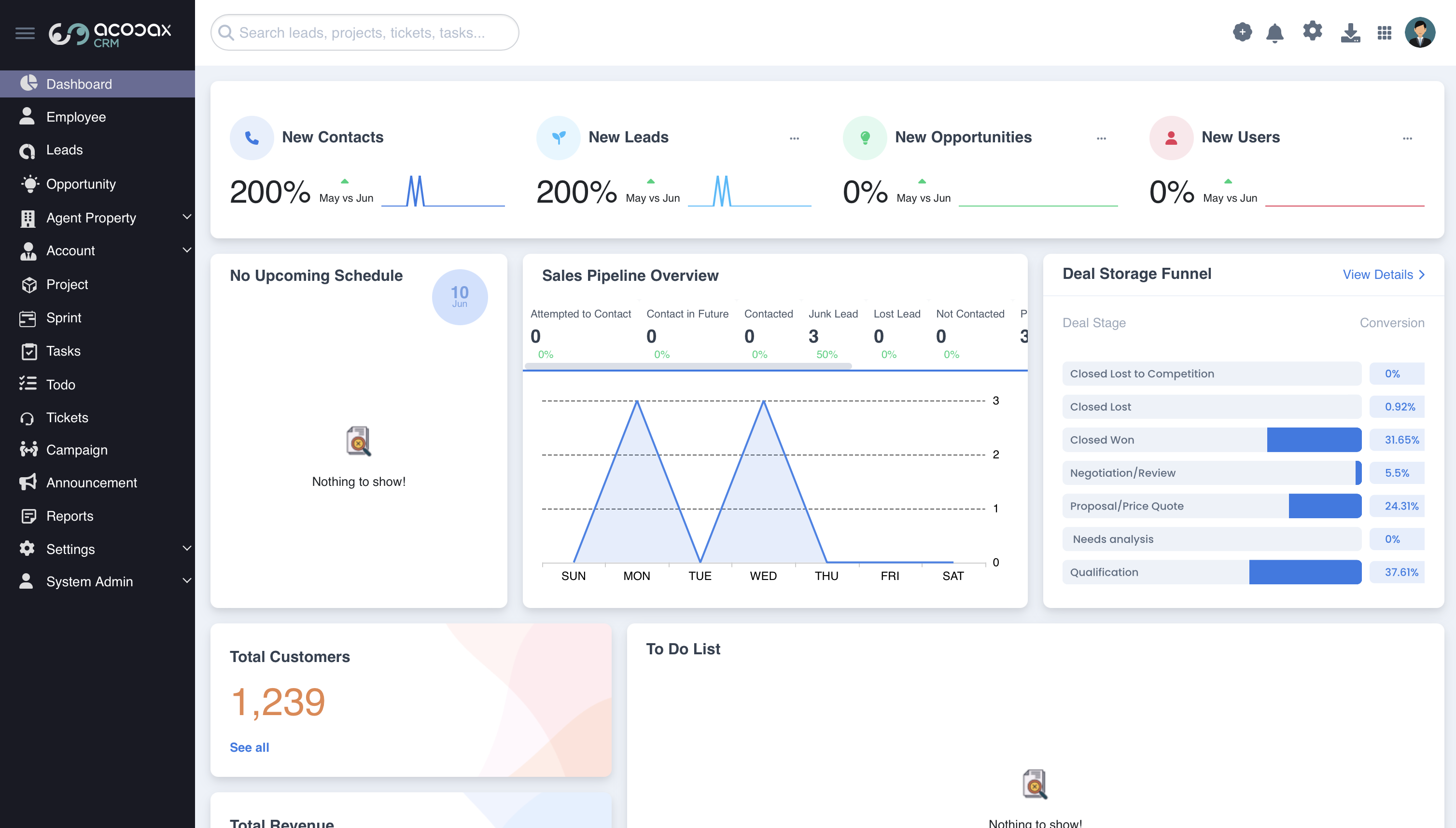Click the Settings gear sidebar icon
Image resolution: width=1456 pixels, height=828 pixels.
coord(28,549)
